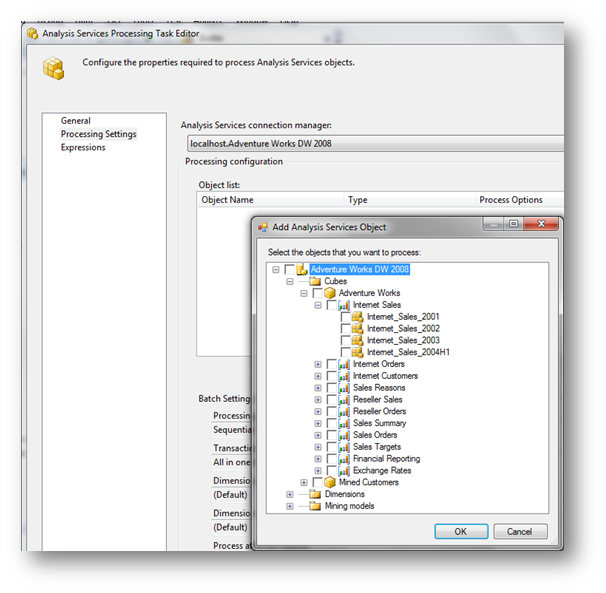Select the Reseller Sales checkbox
Viewport: 606px width, 593px height.
pyautogui.click(x=332, y=400)
